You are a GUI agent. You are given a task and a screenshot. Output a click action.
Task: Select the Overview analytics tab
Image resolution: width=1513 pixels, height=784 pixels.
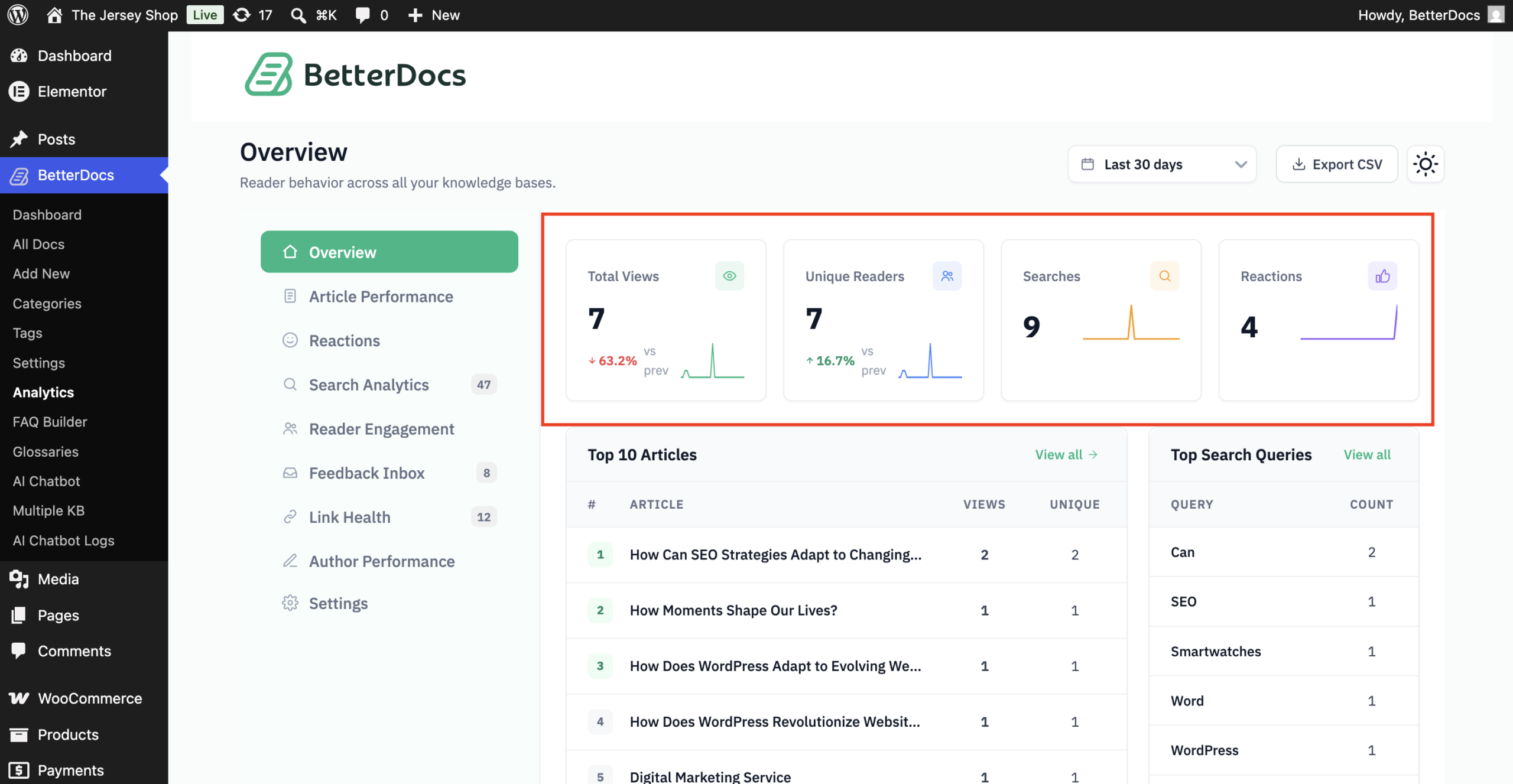point(389,252)
